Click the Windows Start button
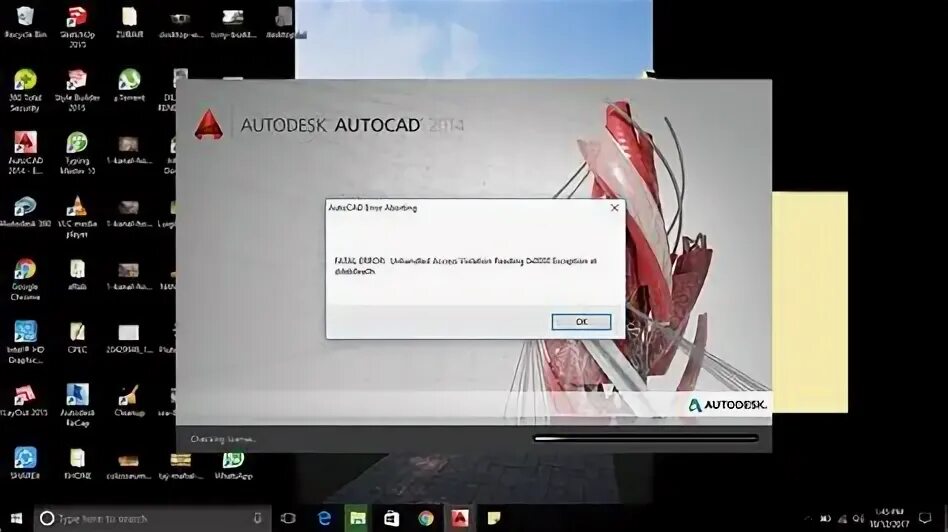 (x=16, y=518)
